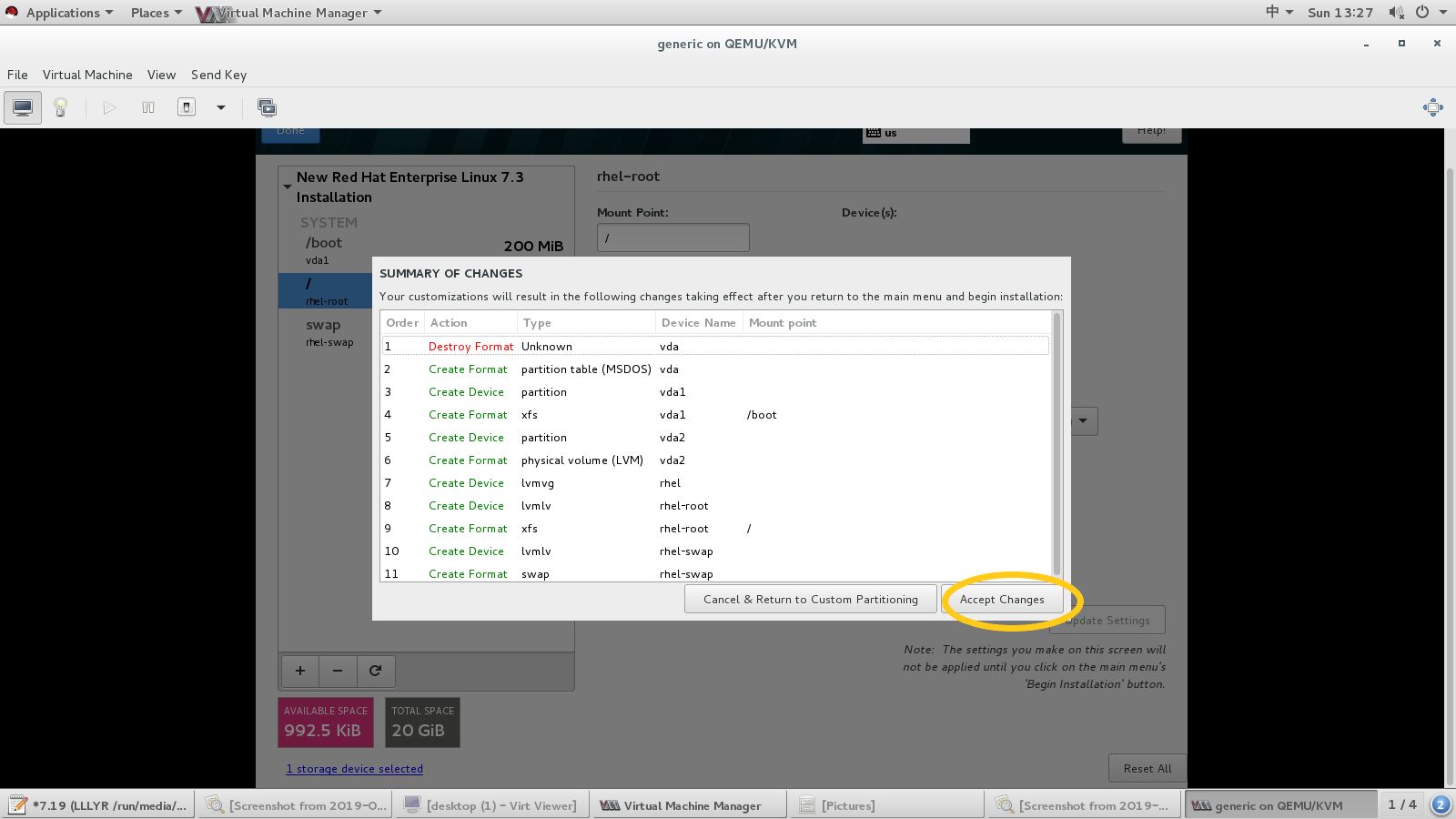Click the Reset All button
Image resolution: width=1456 pixels, height=819 pixels.
pos(1148,768)
